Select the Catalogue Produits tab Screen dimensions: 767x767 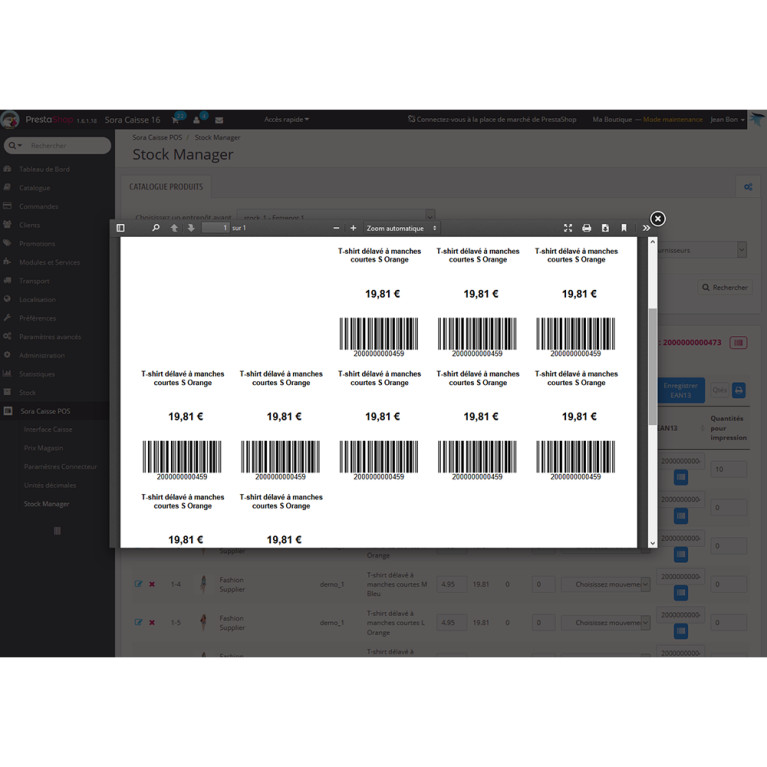point(166,187)
